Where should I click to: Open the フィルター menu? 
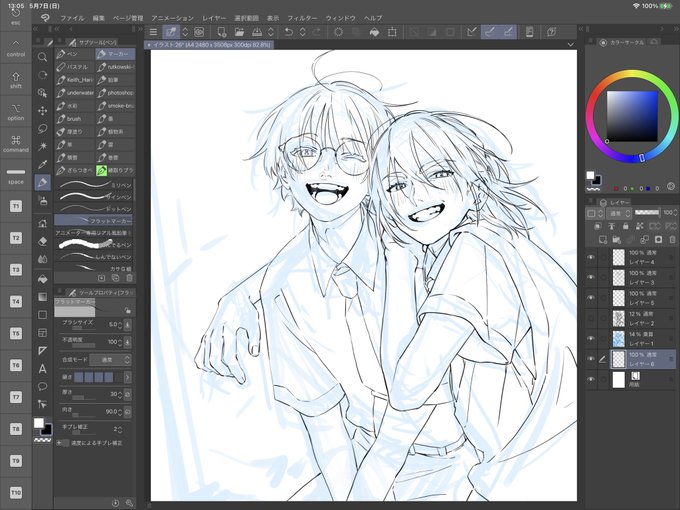302,18
